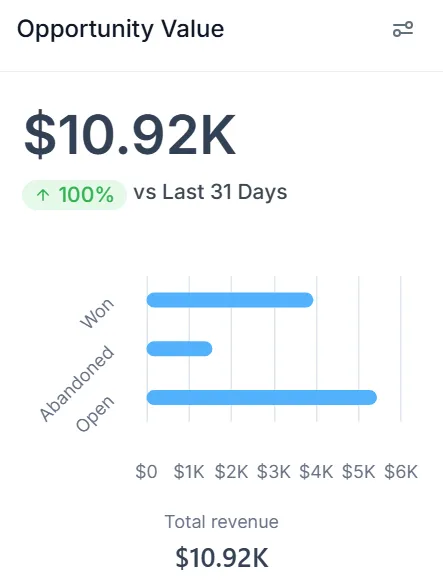Screen dimensions: 443x587
Task: Click the vs Last 31 Days text
Action: pyautogui.click(x=210, y=192)
